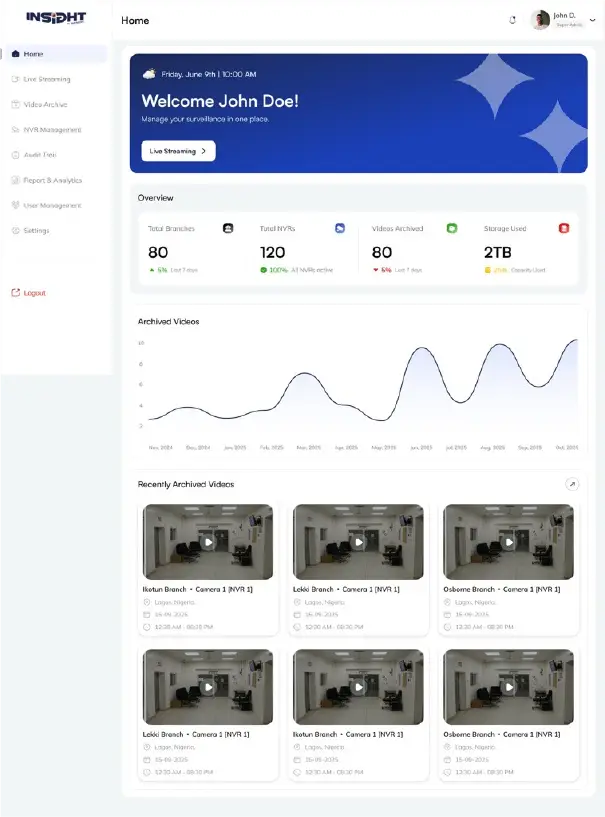Click top-row Osborne Branch Camera 1 title

(502, 589)
